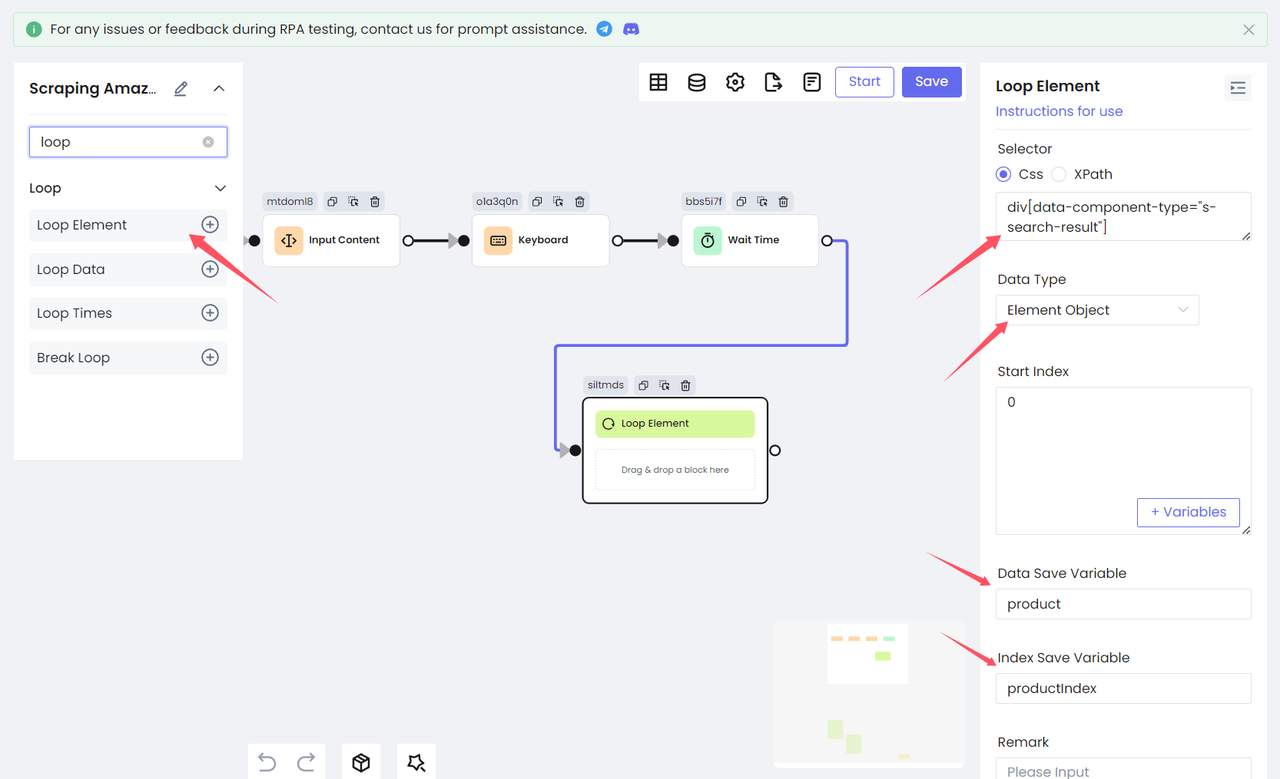The width and height of the screenshot is (1280, 779).
Task: Edit Data Save Variable field product
Action: [x=1124, y=604]
